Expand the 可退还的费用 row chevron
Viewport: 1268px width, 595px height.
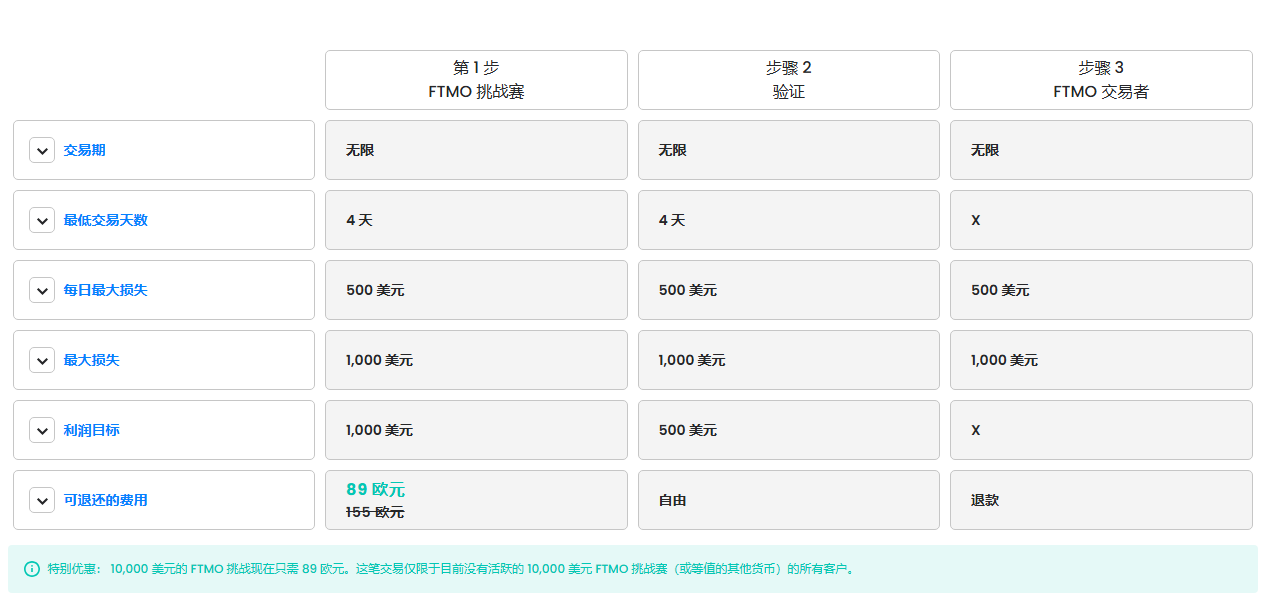coord(42,500)
